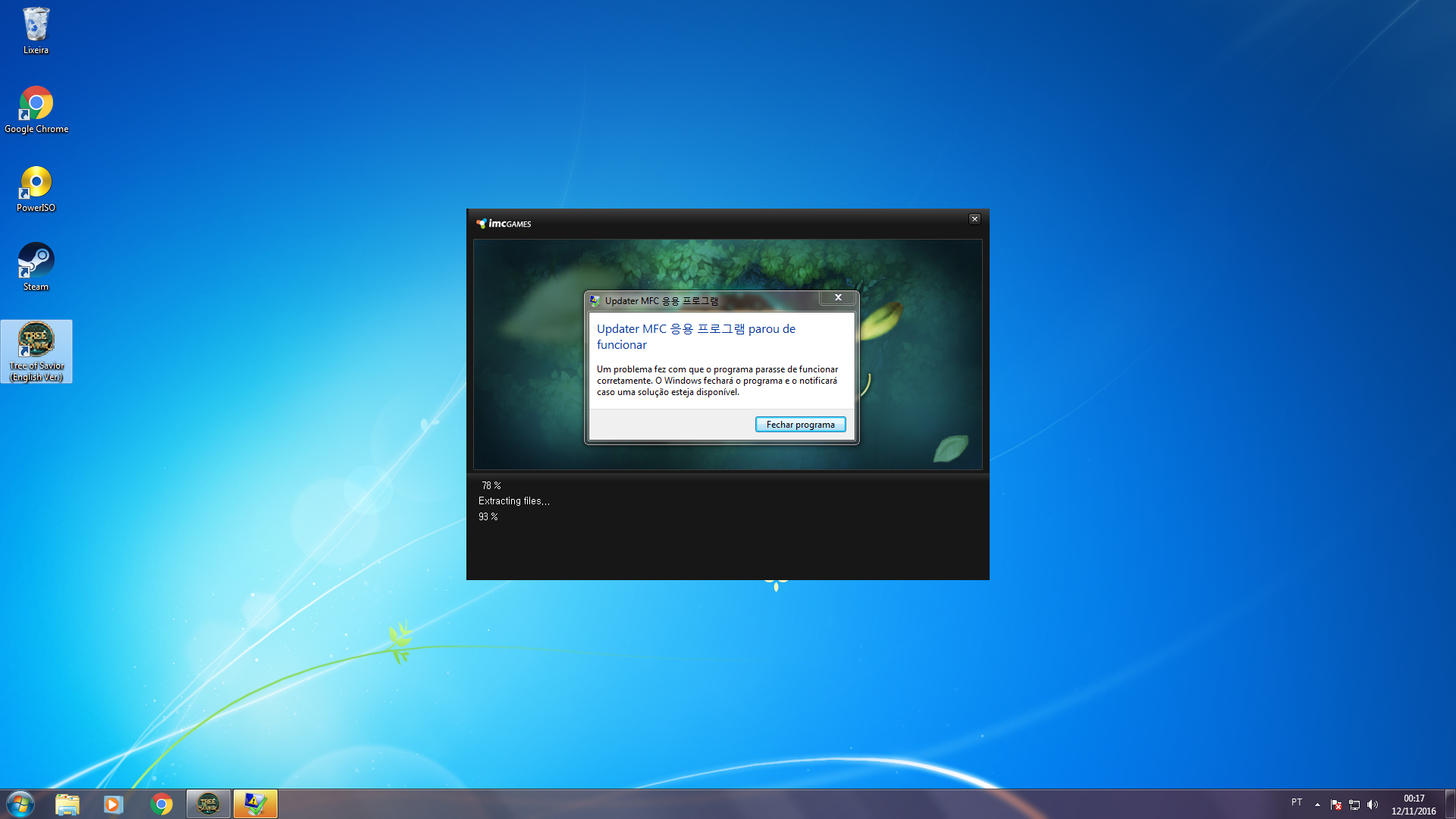Close the Updater MFC error dialog
1456x819 pixels.
point(838,298)
